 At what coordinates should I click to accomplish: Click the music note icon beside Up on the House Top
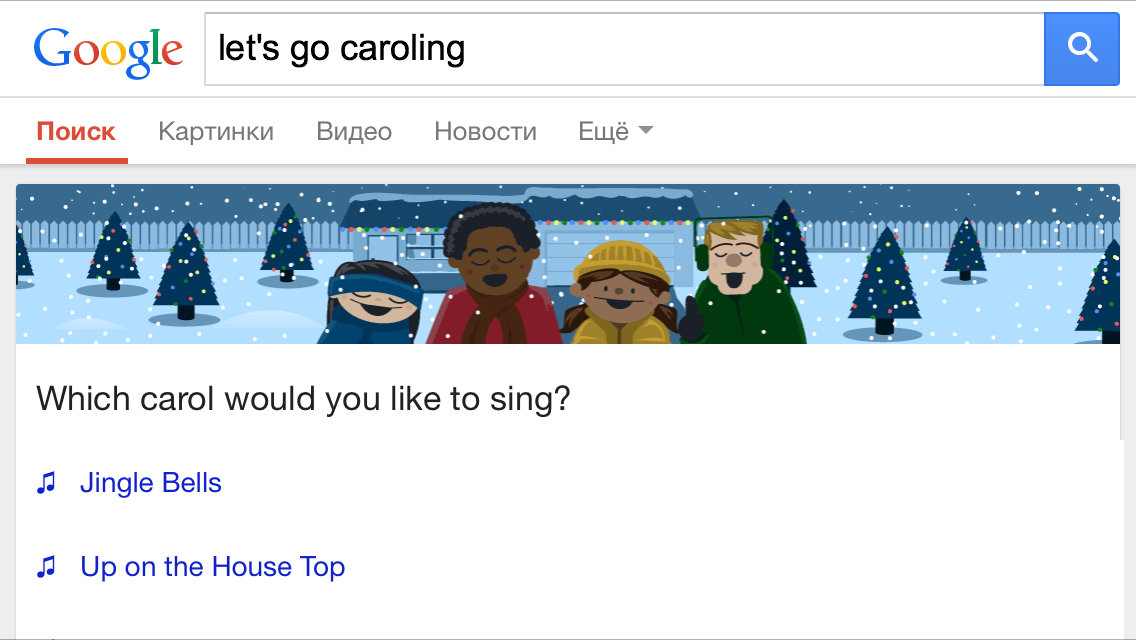(x=44, y=567)
